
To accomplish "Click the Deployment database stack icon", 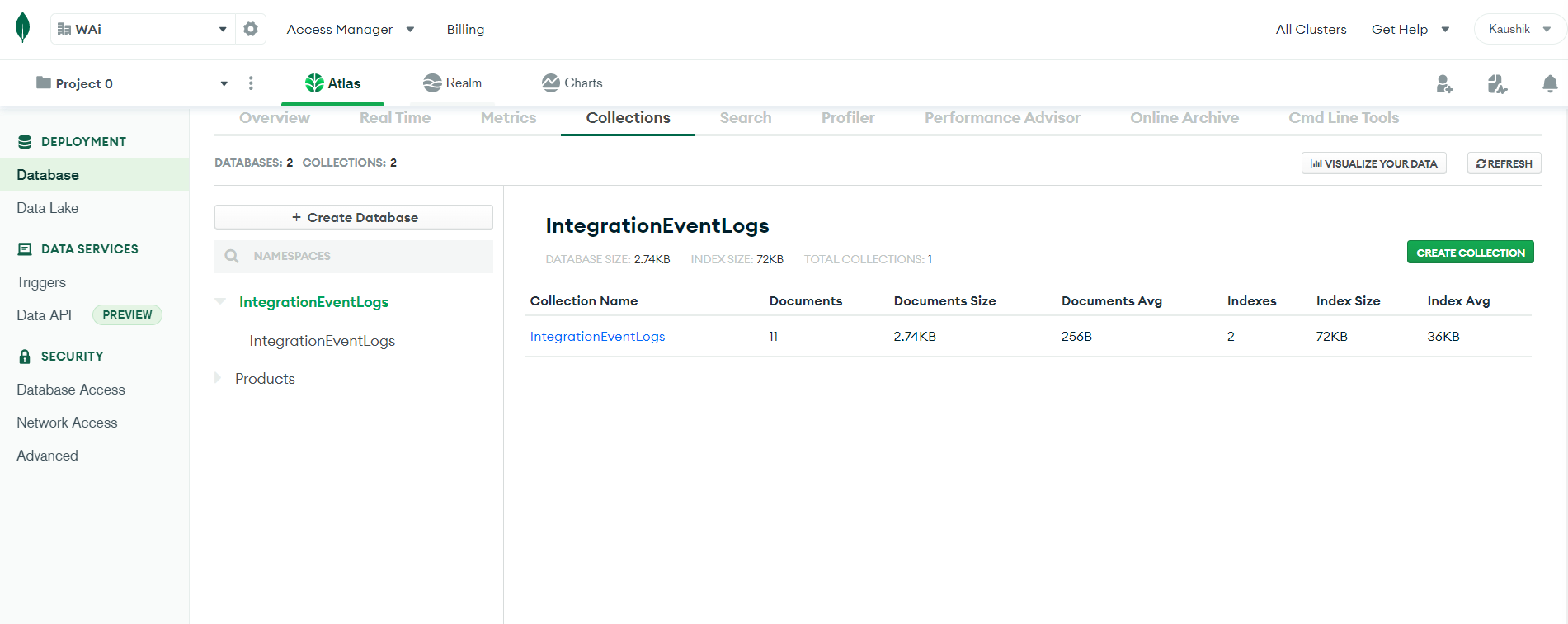I will [25, 142].
